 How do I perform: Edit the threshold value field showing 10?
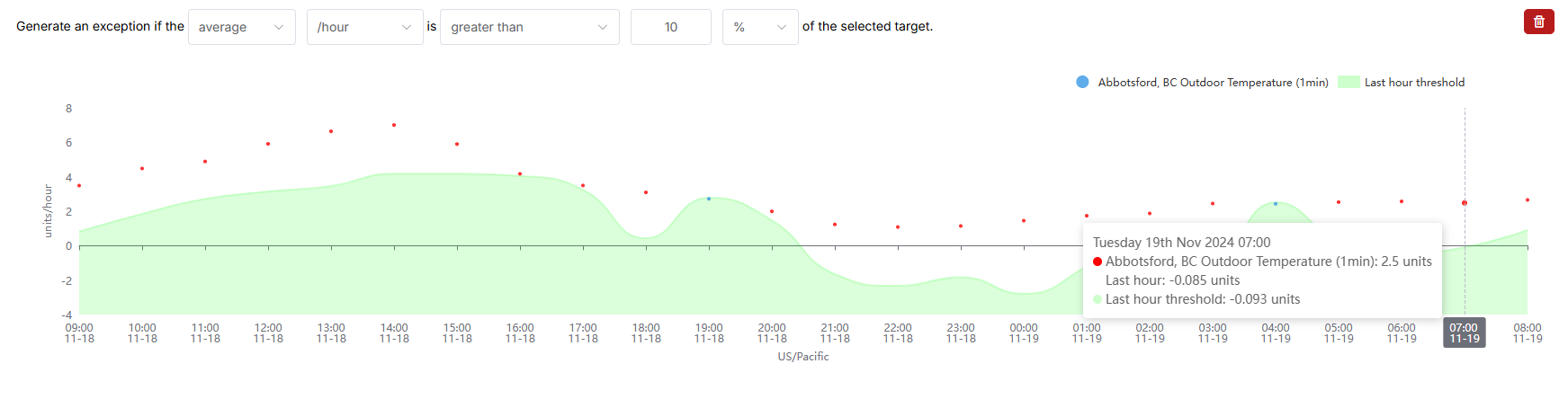point(671,27)
